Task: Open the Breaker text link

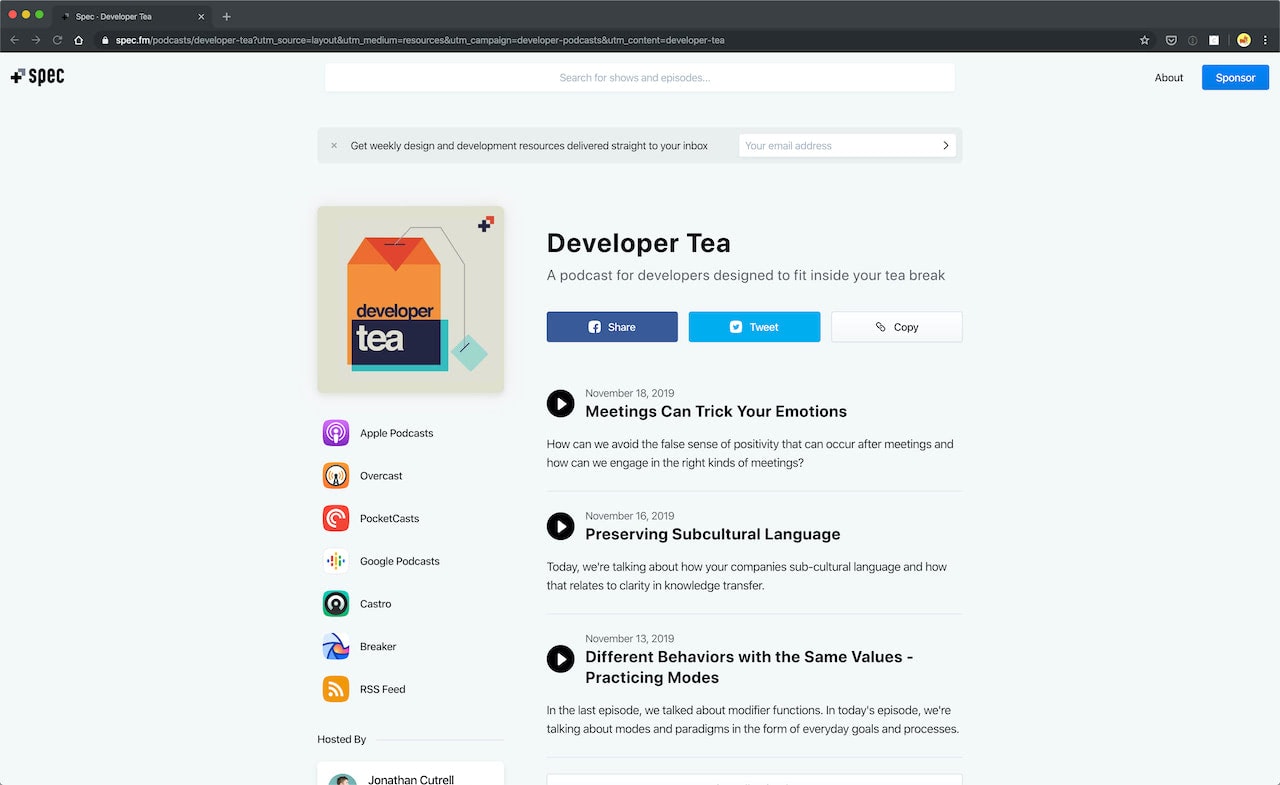Action: coord(378,646)
